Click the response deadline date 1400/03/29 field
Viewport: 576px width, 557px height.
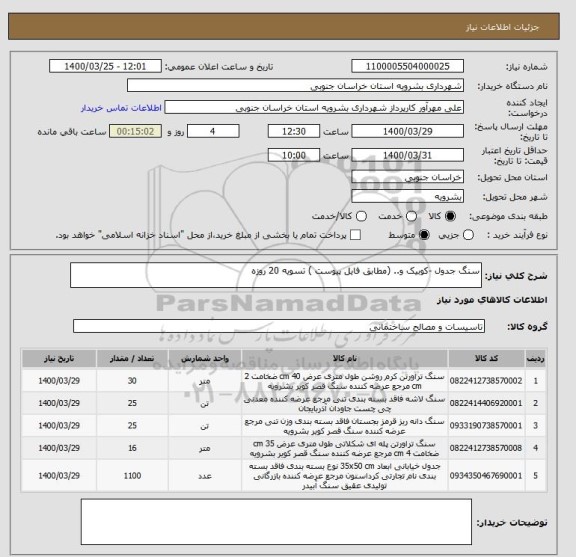[407, 131]
